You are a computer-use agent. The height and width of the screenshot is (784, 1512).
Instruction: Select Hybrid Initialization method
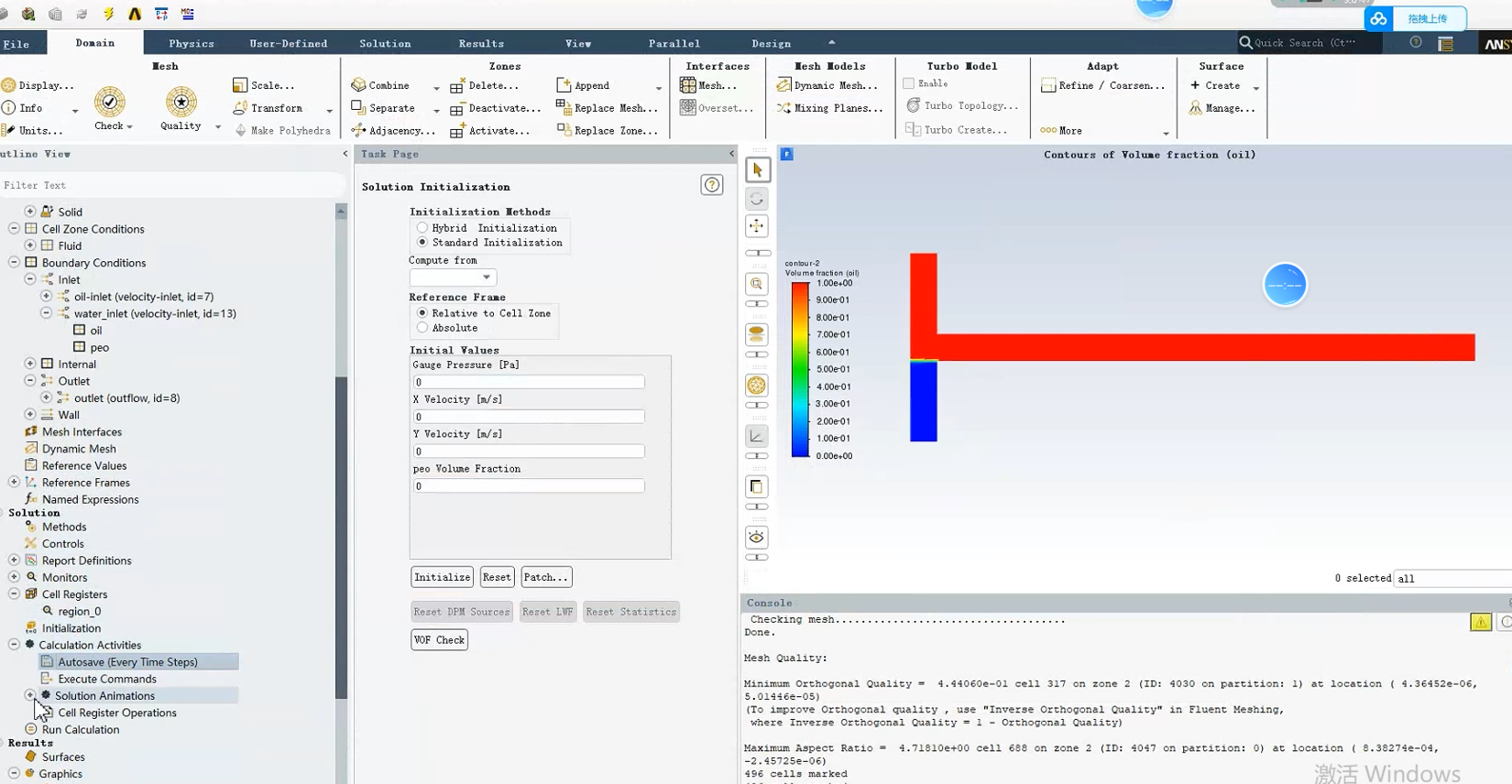422,228
